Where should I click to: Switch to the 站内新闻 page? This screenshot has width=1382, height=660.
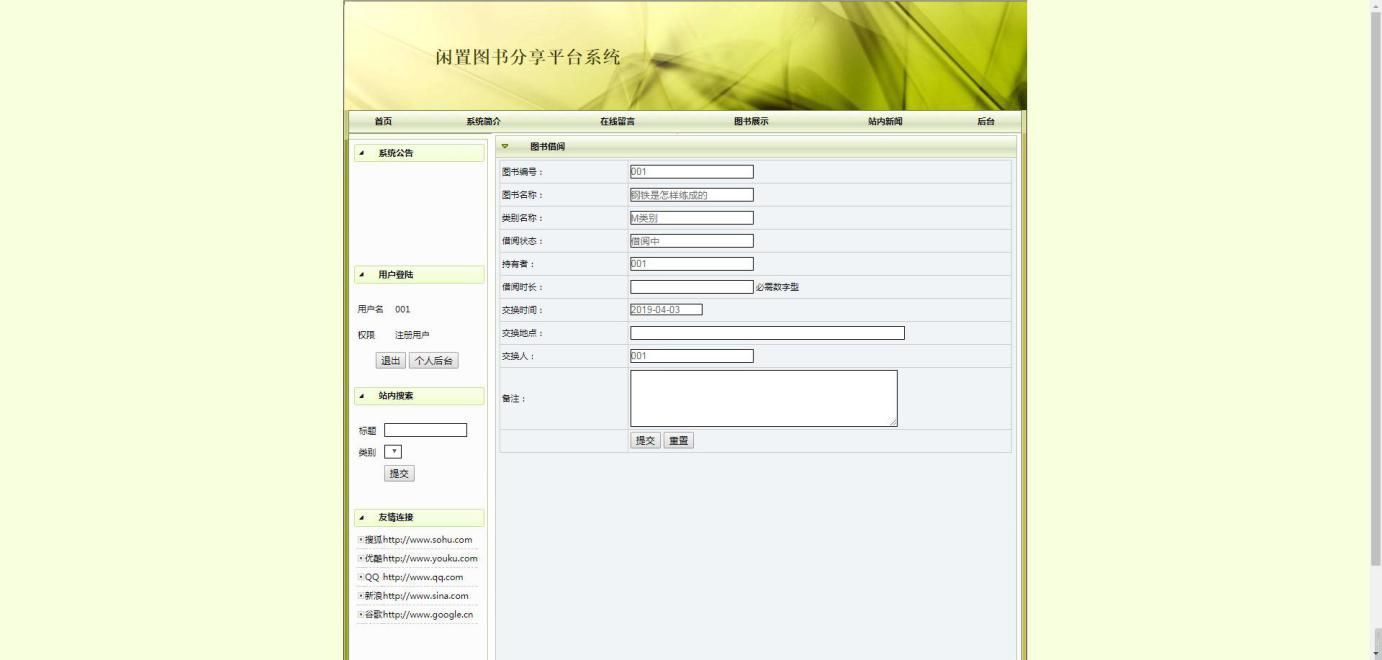coord(886,120)
